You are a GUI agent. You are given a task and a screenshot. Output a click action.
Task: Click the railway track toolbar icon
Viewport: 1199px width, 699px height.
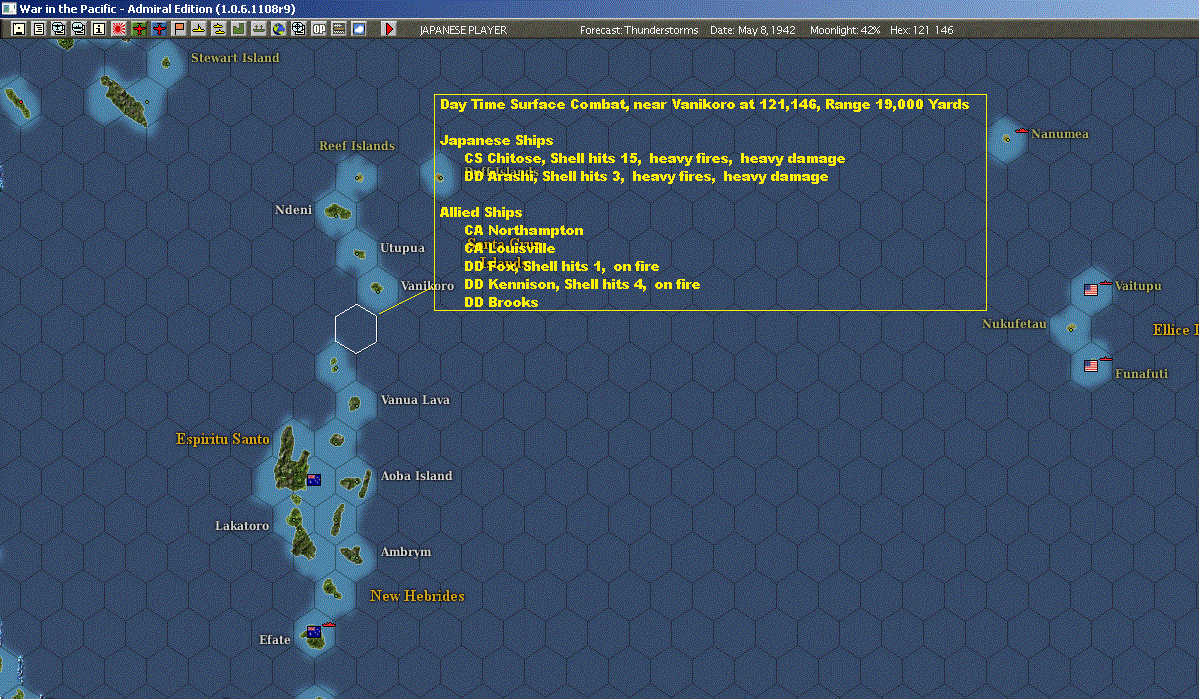click(339, 29)
